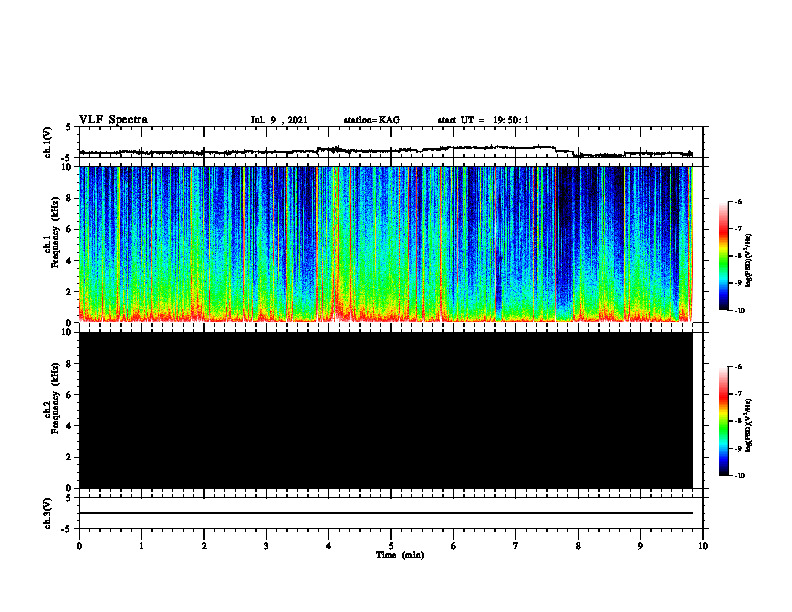Screen dimensions: 792x612
Task: Click the "0" time axis tick label
Action: pos(79,546)
